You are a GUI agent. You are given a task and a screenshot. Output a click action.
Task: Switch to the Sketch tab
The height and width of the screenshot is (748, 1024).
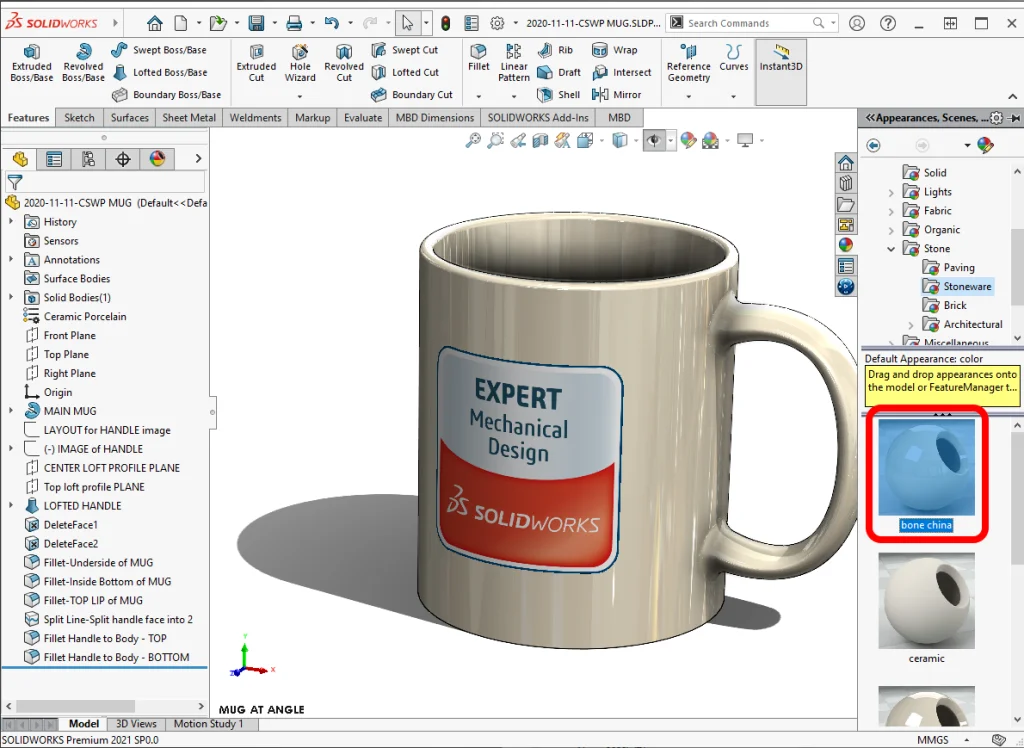click(79, 118)
